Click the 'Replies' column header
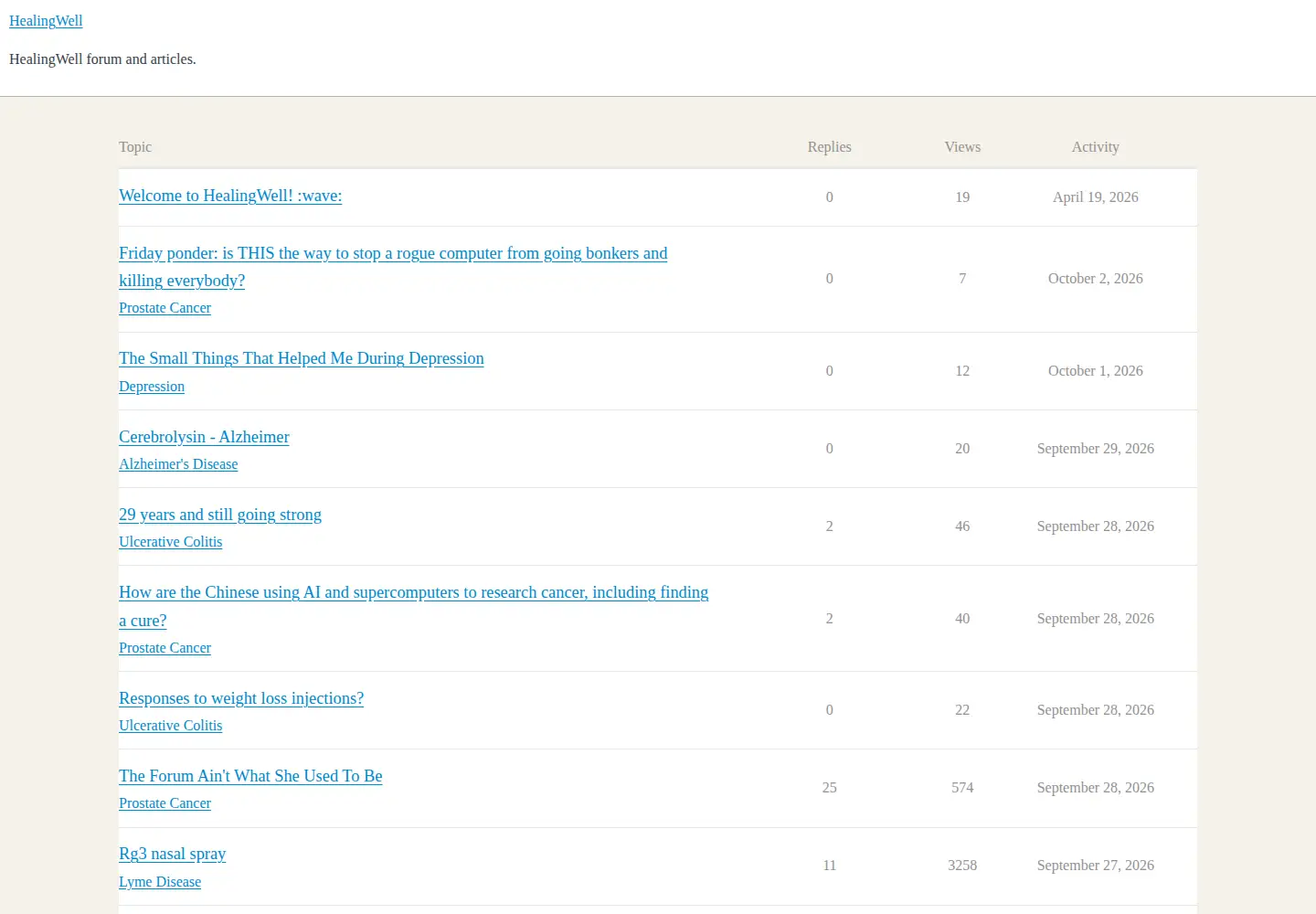 [830, 147]
